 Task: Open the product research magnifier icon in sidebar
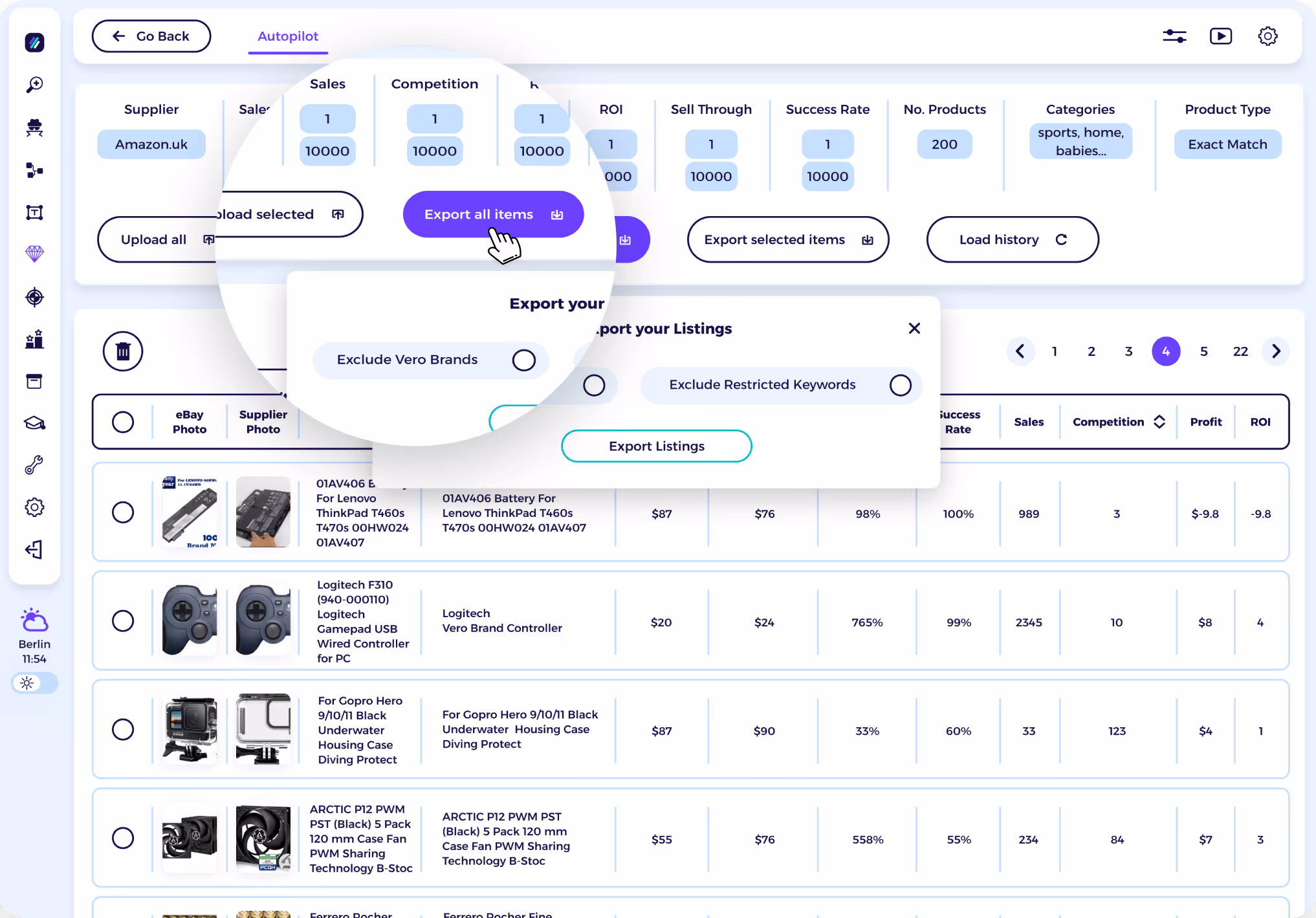pos(34,85)
